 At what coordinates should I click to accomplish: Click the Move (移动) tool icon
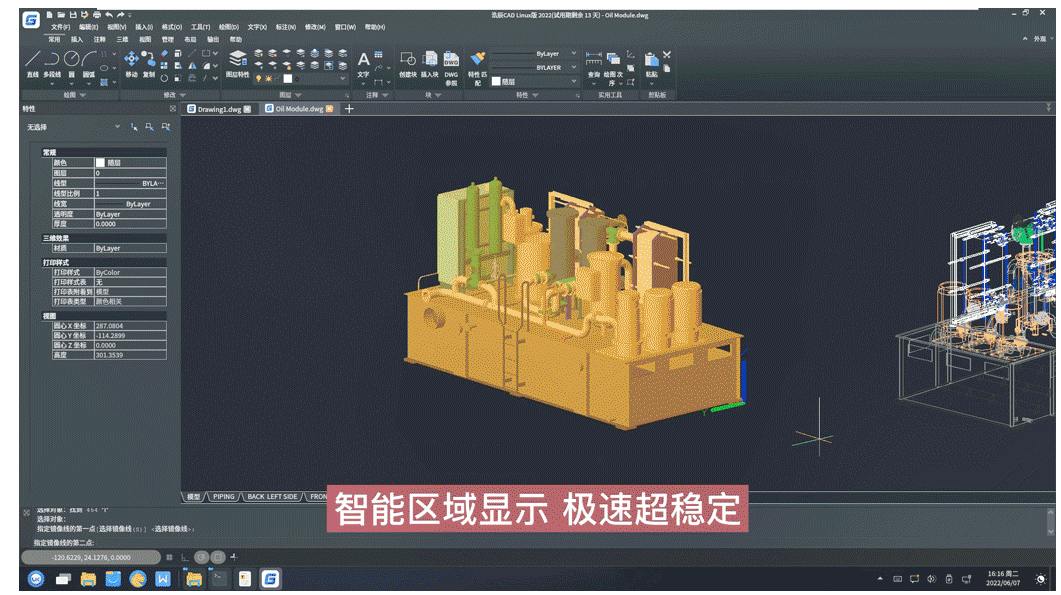tap(131, 60)
